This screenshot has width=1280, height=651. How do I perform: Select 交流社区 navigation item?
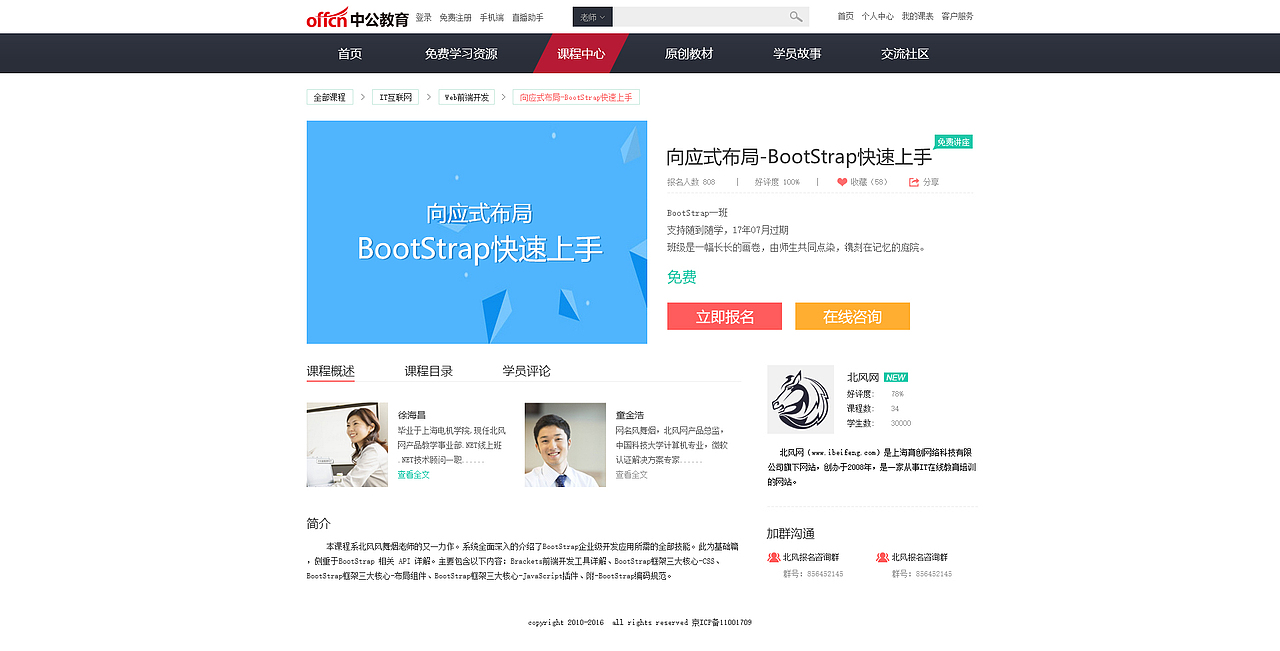tap(905, 54)
